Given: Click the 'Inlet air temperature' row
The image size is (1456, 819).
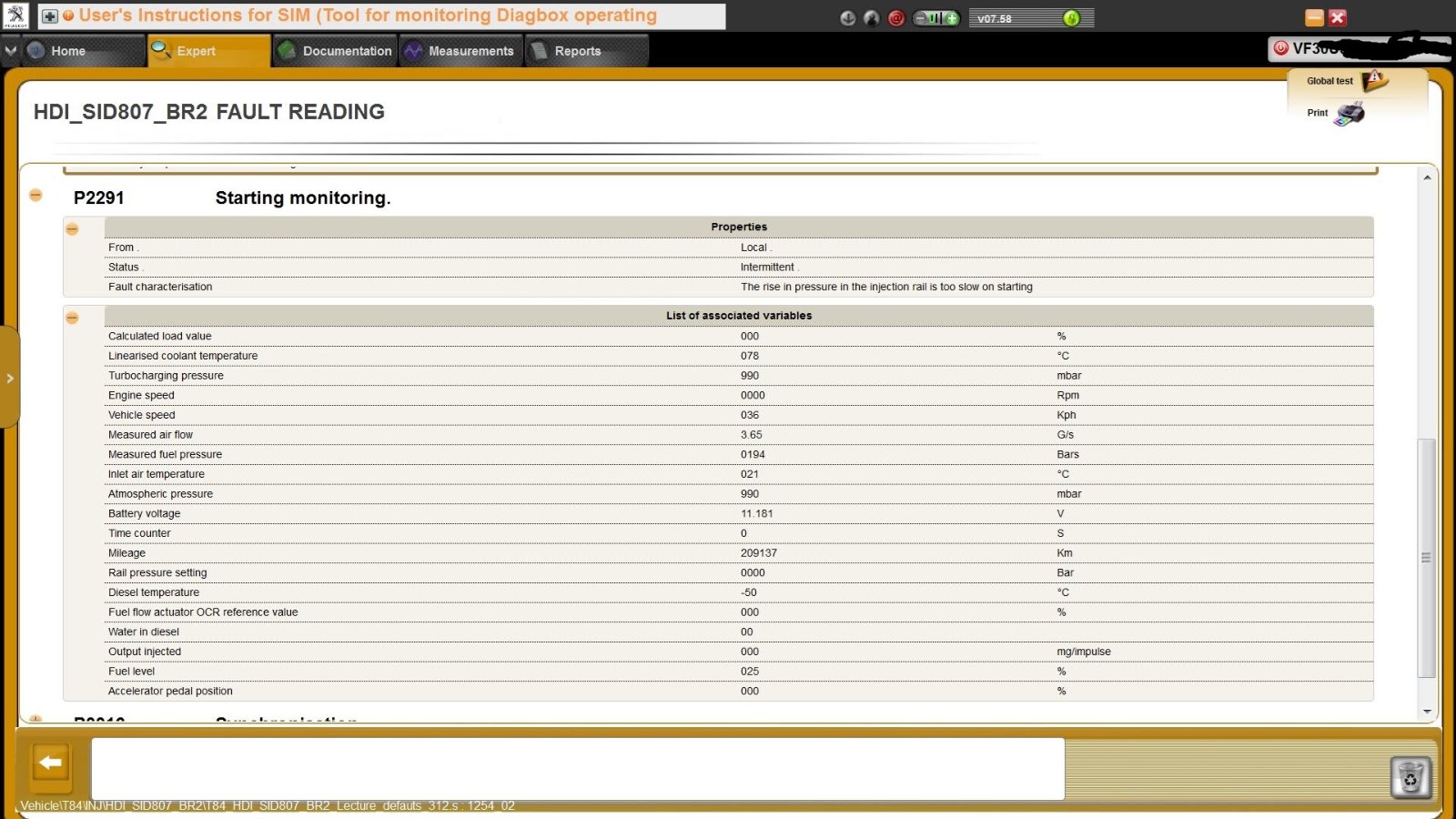Looking at the screenshot, I should coord(739,474).
